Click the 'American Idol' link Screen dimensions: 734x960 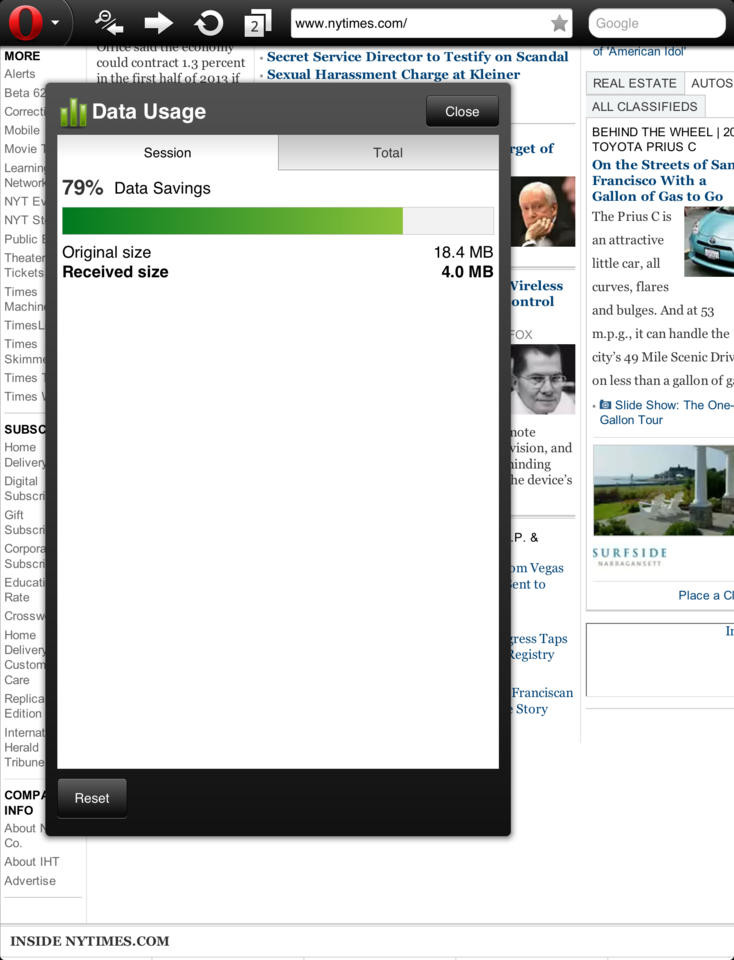click(639, 51)
